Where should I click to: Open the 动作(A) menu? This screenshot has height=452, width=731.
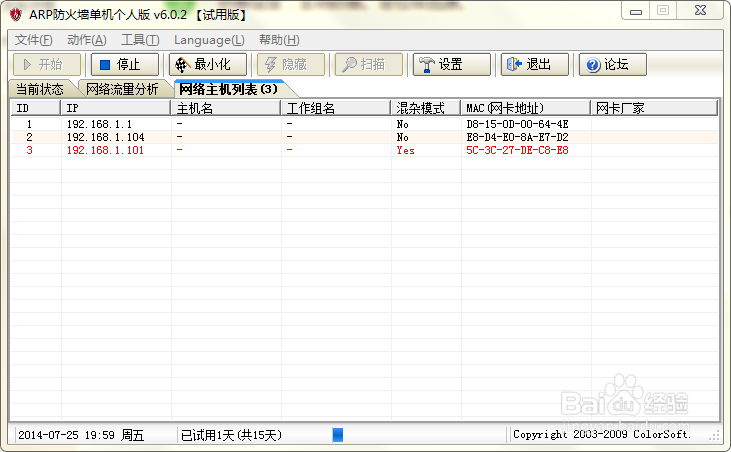pyautogui.click(x=87, y=40)
